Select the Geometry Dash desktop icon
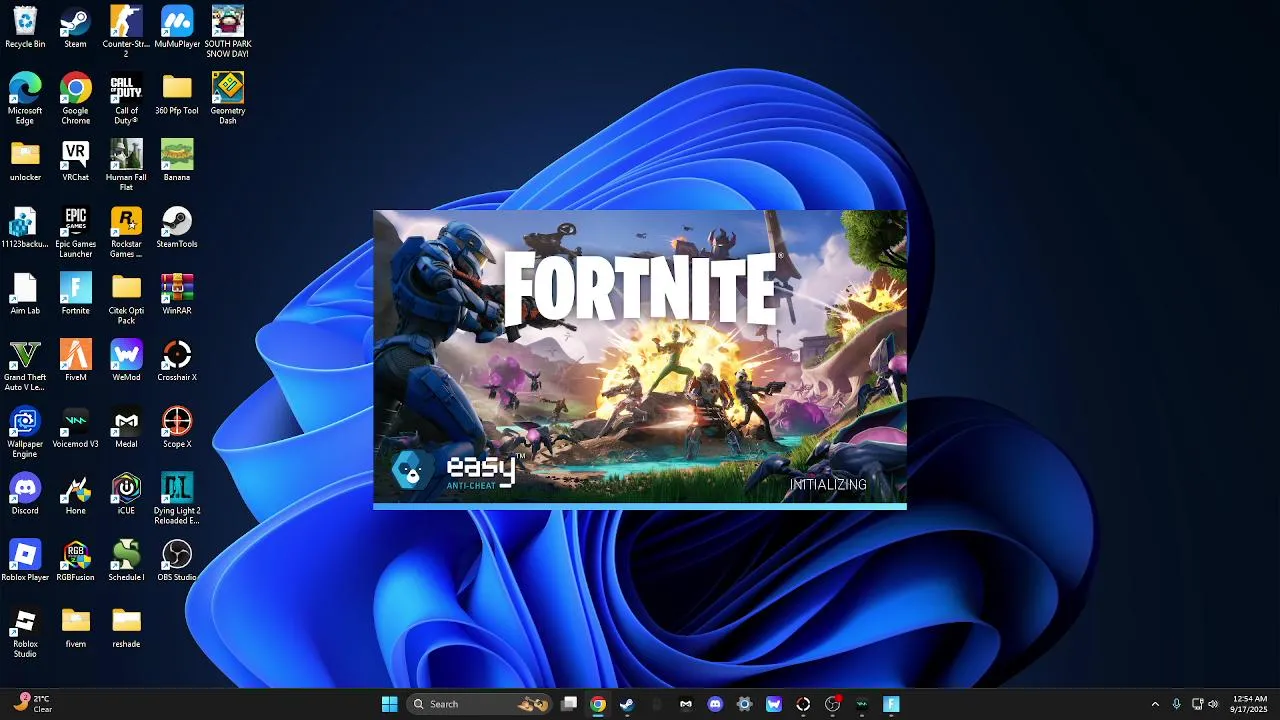Image resolution: width=1280 pixels, height=720 pixels. [228, 98]
